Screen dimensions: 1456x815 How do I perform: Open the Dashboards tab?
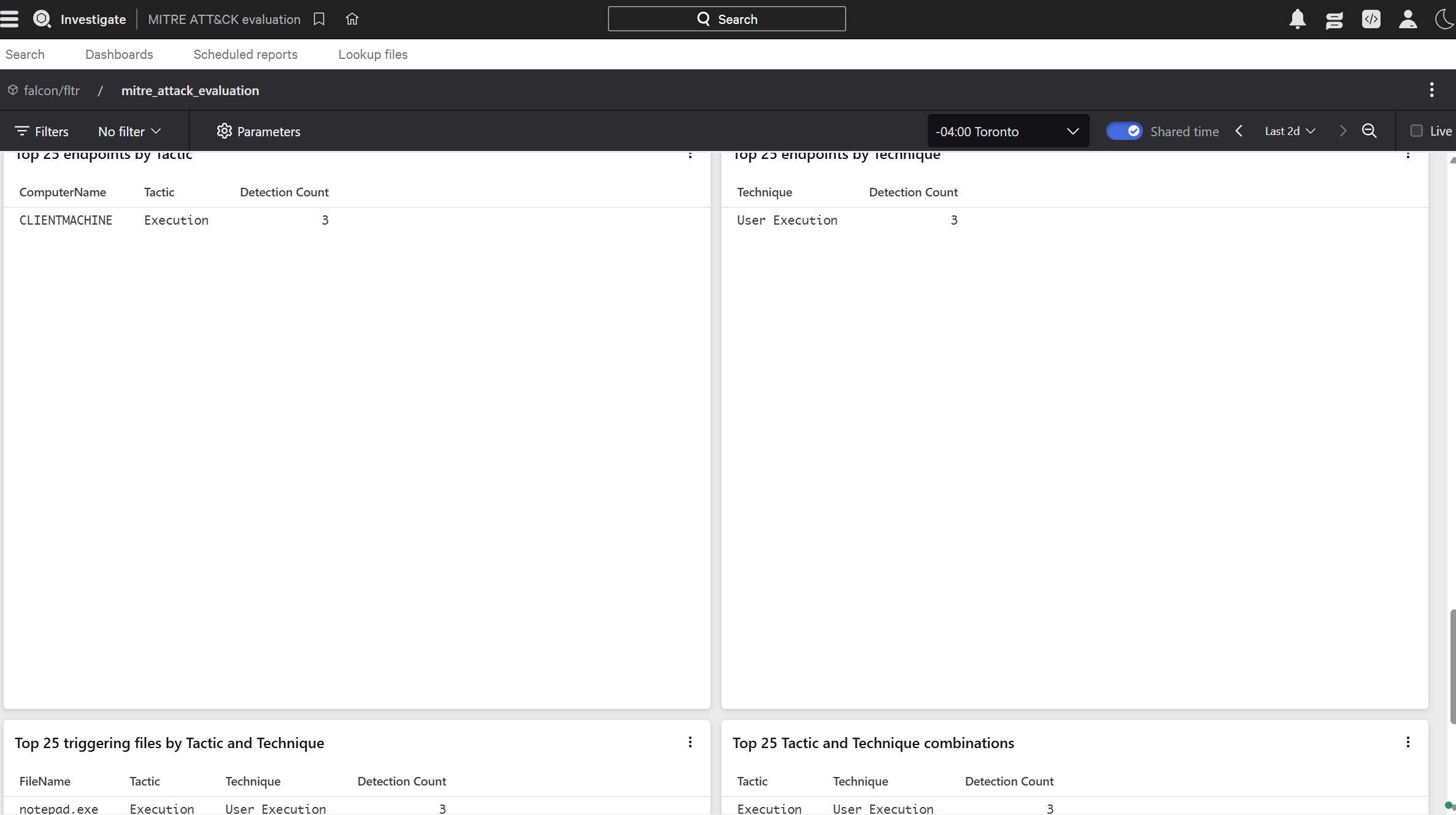click(x=119, y=54)
